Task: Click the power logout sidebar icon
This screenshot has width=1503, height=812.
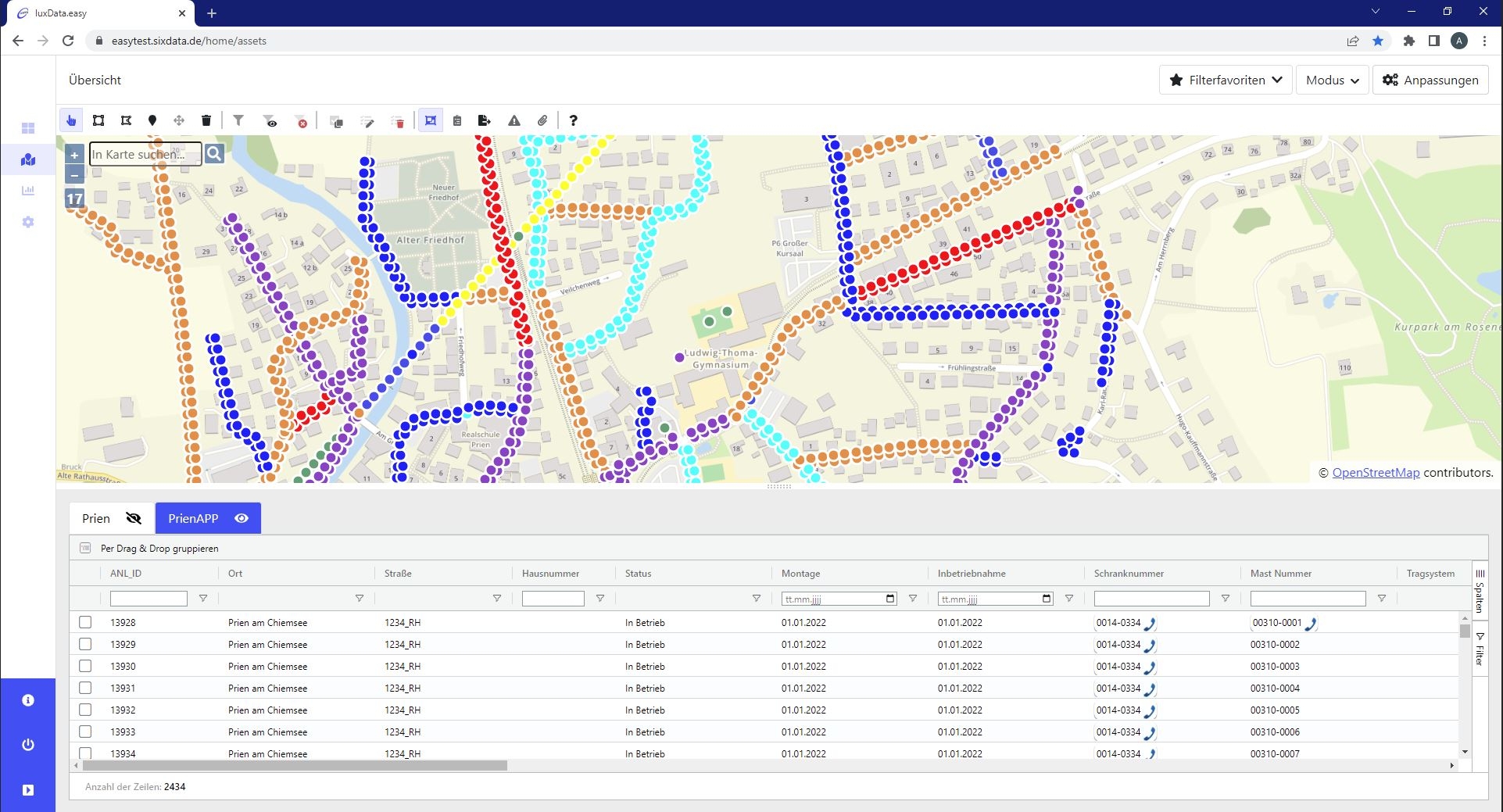Action: click(x=28, y=745)
